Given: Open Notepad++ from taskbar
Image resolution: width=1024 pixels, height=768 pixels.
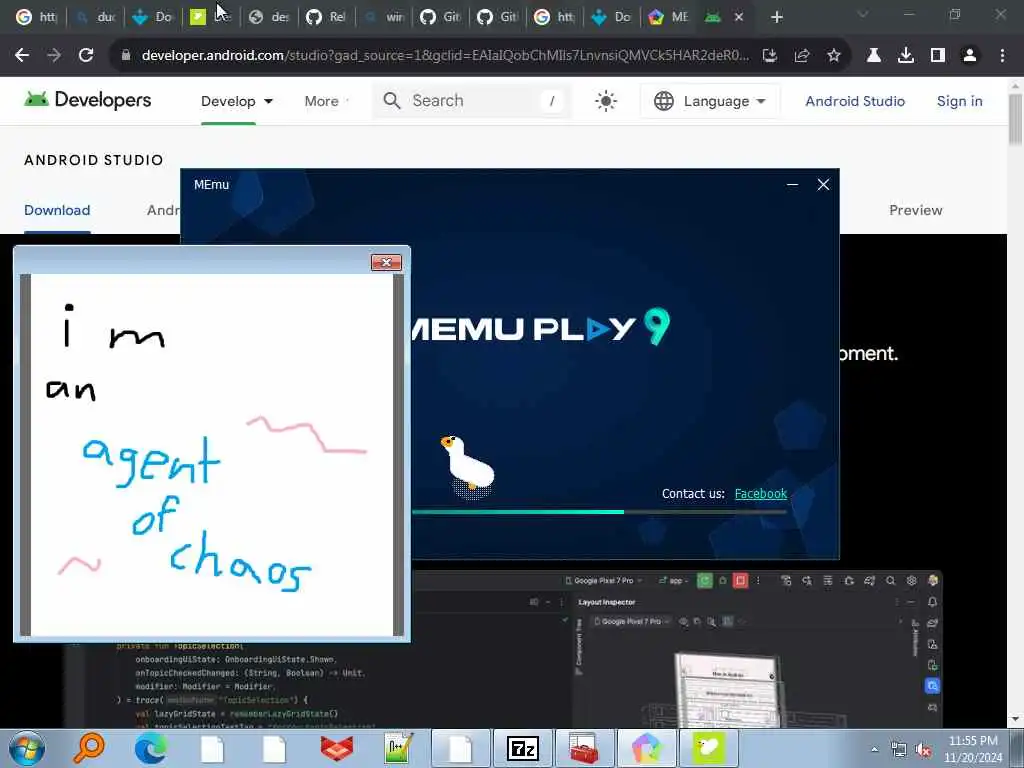Looking at the screenshot, I should (x=398, y=748).
